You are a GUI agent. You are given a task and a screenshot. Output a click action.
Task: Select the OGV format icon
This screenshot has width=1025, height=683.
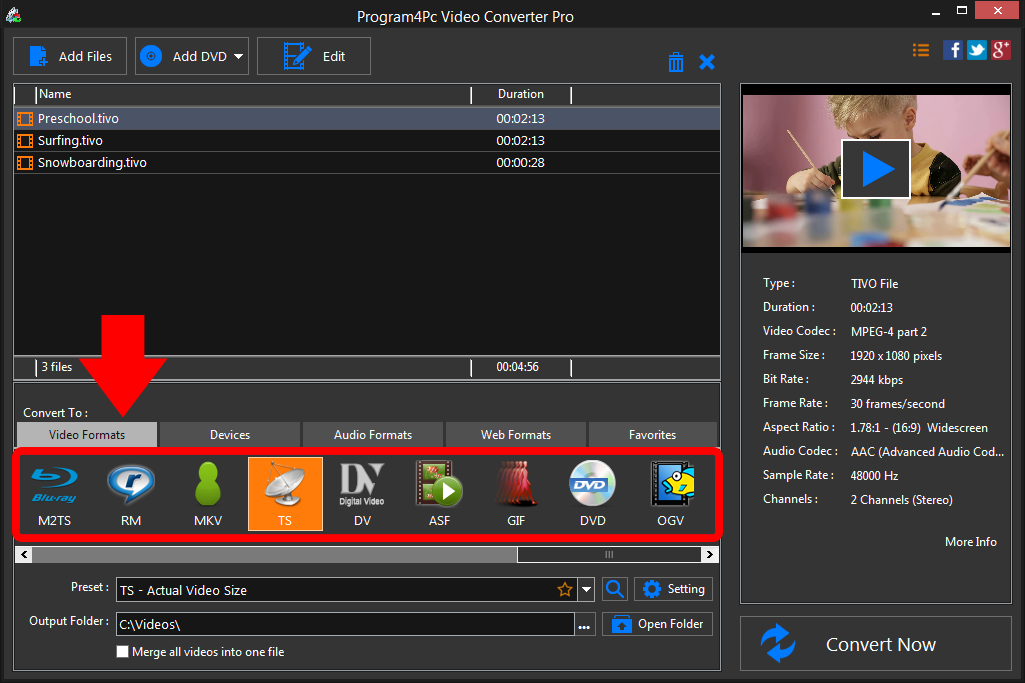pyautogui.click(x=671, y=493)
